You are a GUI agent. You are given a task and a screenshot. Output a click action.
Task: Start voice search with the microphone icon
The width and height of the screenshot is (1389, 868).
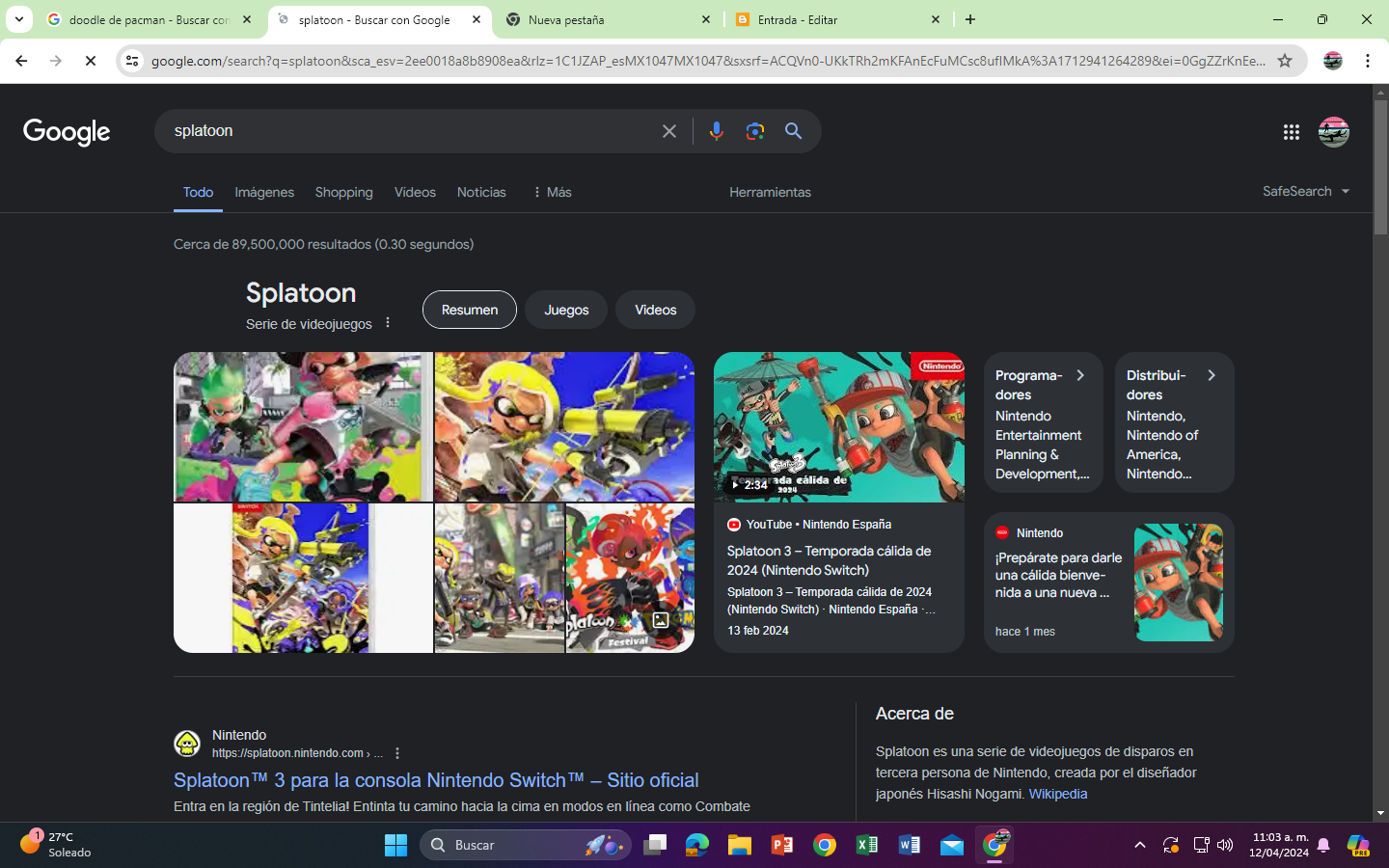tap(716, 131)
